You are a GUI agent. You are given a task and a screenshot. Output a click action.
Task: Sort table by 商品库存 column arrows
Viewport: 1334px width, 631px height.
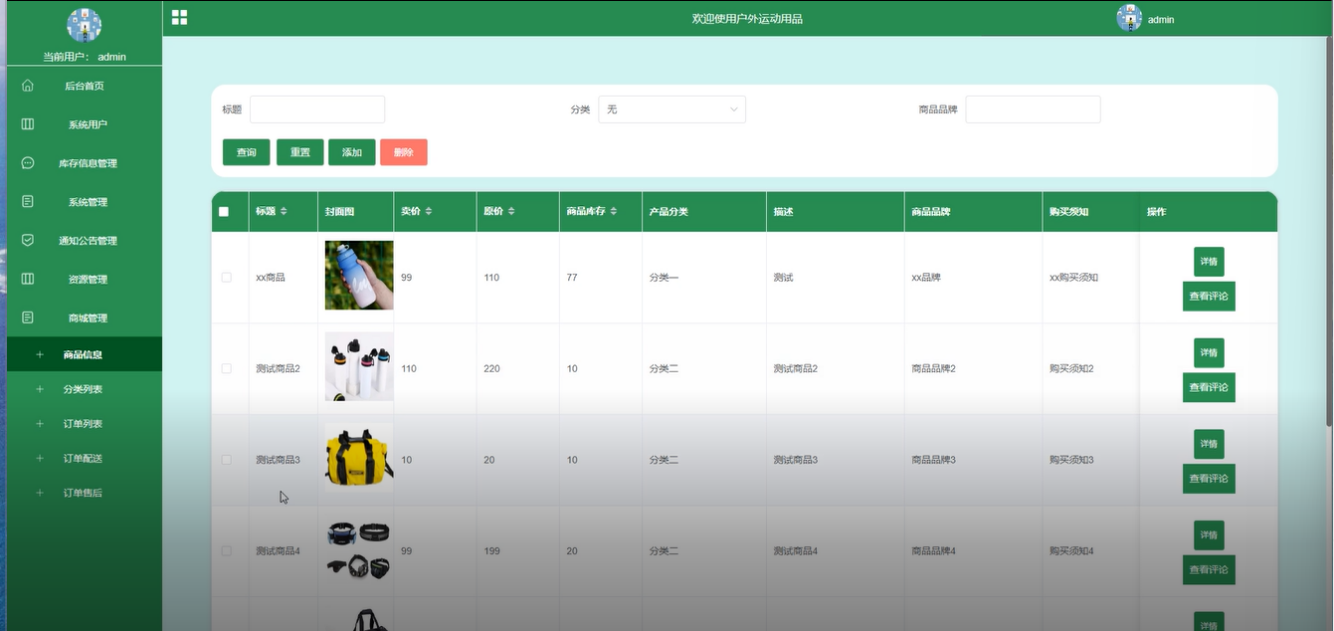[613, 211]
